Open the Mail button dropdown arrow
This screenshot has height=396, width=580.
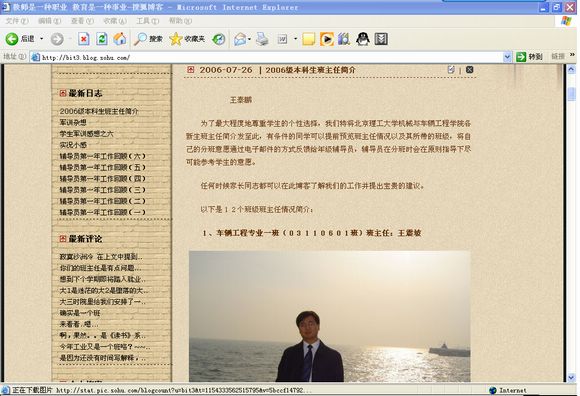(250, 39)
